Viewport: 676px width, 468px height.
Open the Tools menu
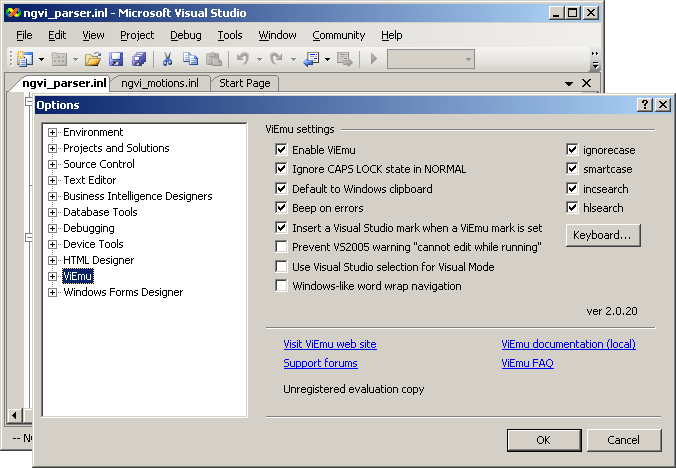pos(230,35)
